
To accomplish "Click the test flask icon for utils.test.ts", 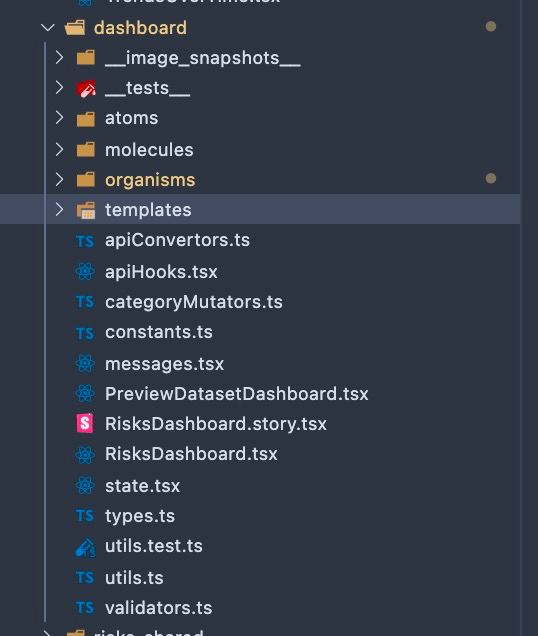I will 85,547.
